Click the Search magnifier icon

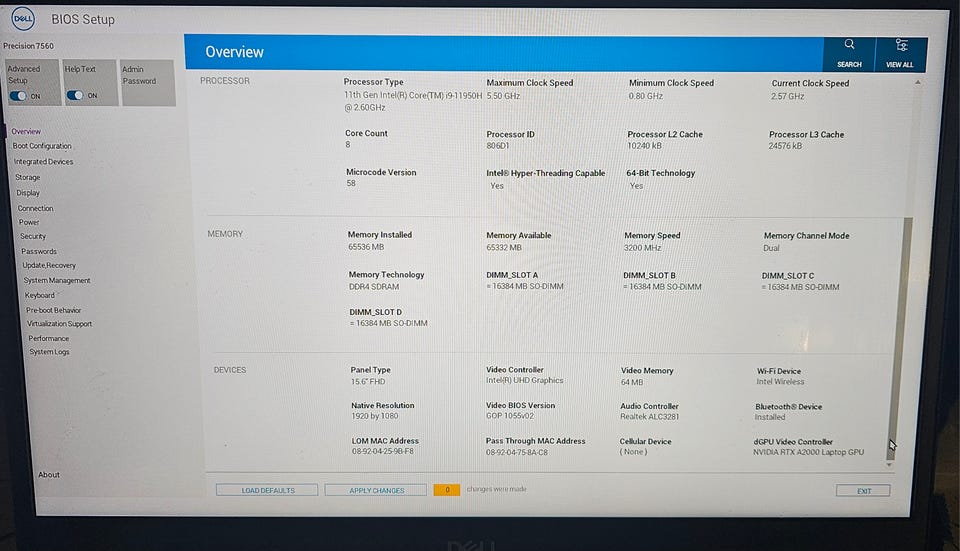coord(849,44)
